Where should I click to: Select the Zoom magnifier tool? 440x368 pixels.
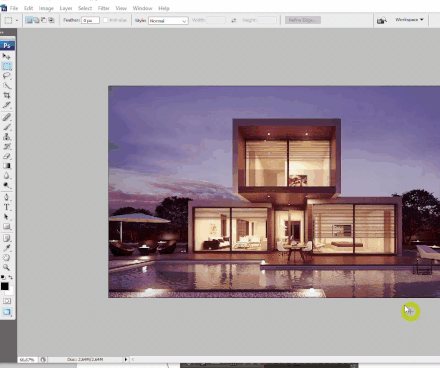(6, 267)
